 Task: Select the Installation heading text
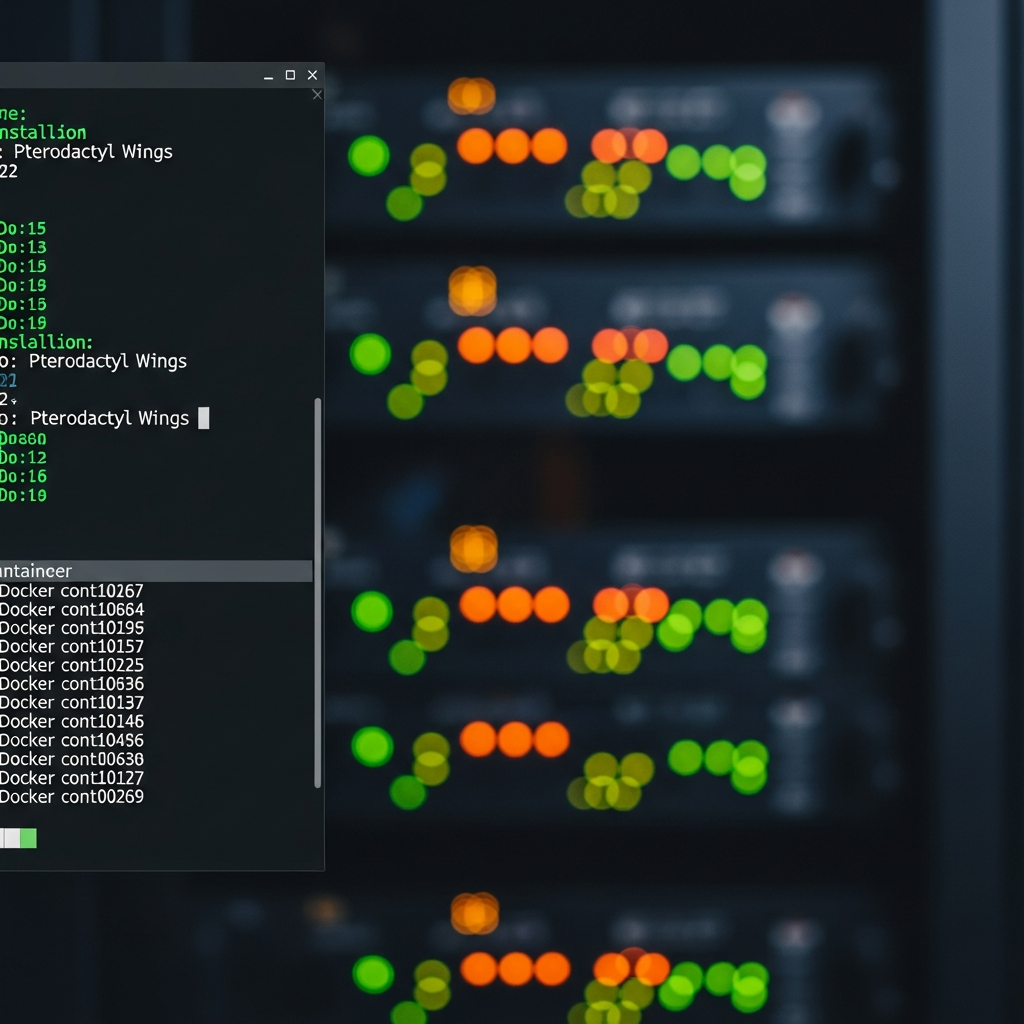[x=40, y=132]
